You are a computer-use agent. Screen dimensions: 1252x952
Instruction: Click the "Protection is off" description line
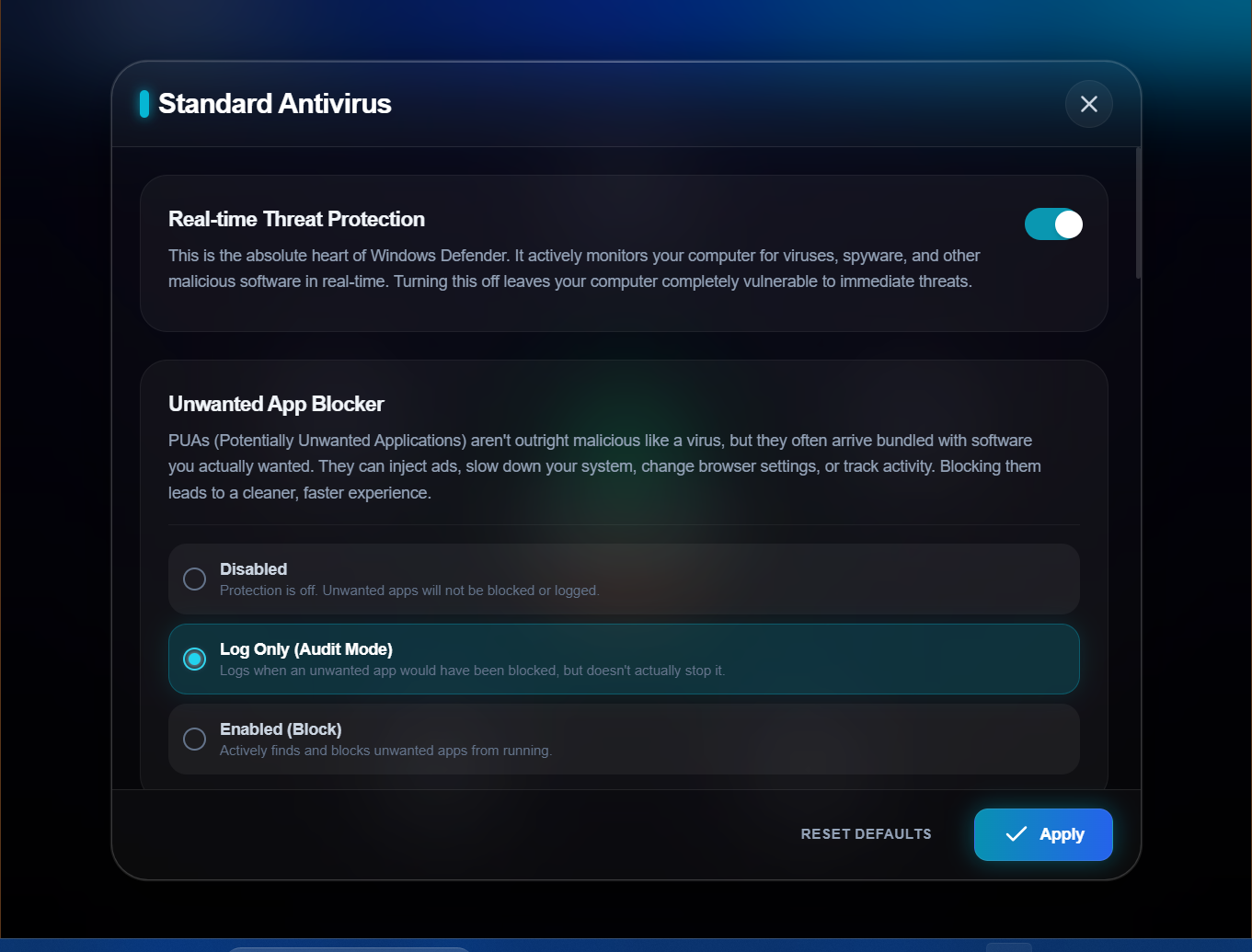tap(409, 591)
